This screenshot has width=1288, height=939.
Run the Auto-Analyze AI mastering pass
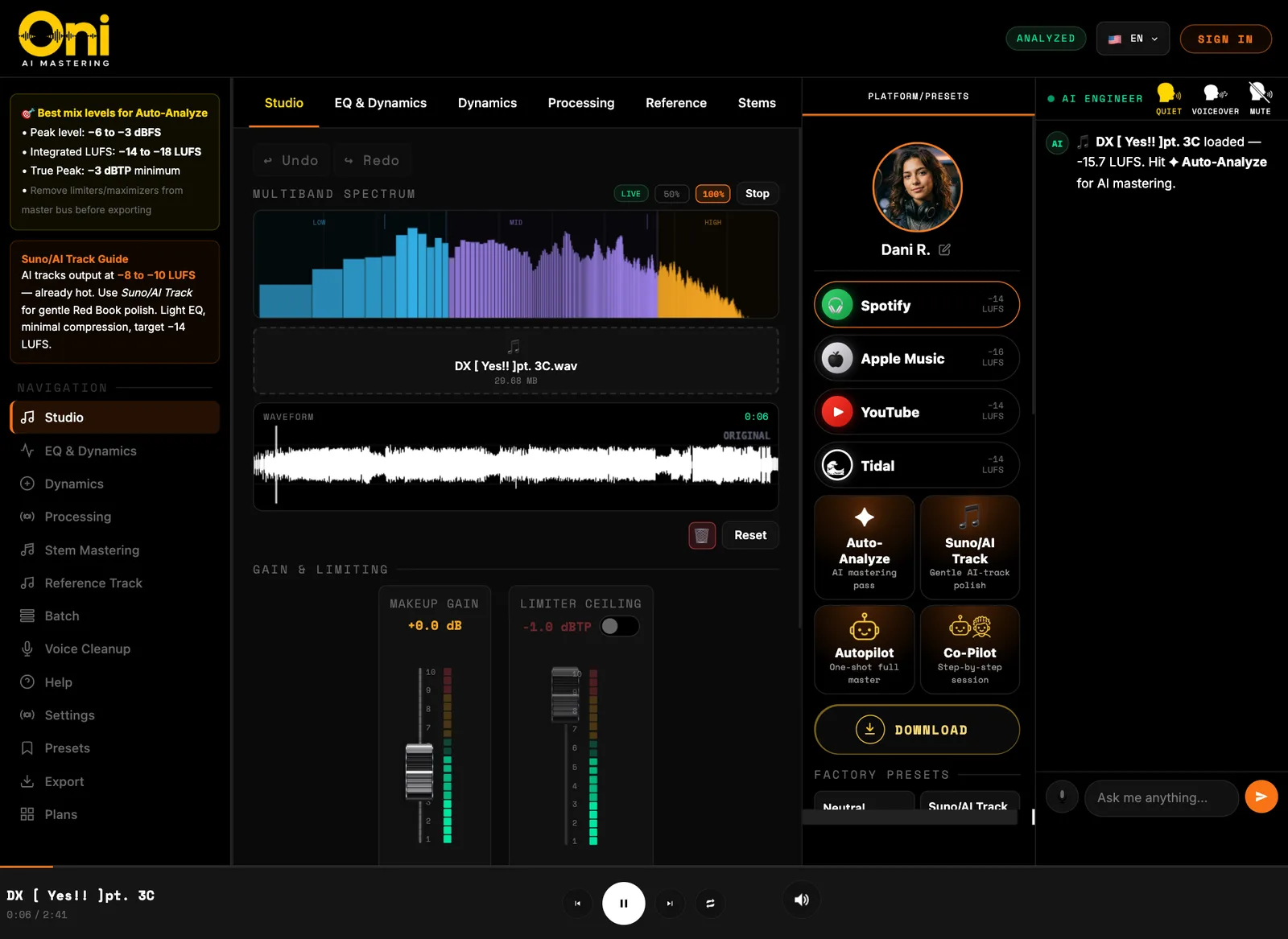(865, 547)
